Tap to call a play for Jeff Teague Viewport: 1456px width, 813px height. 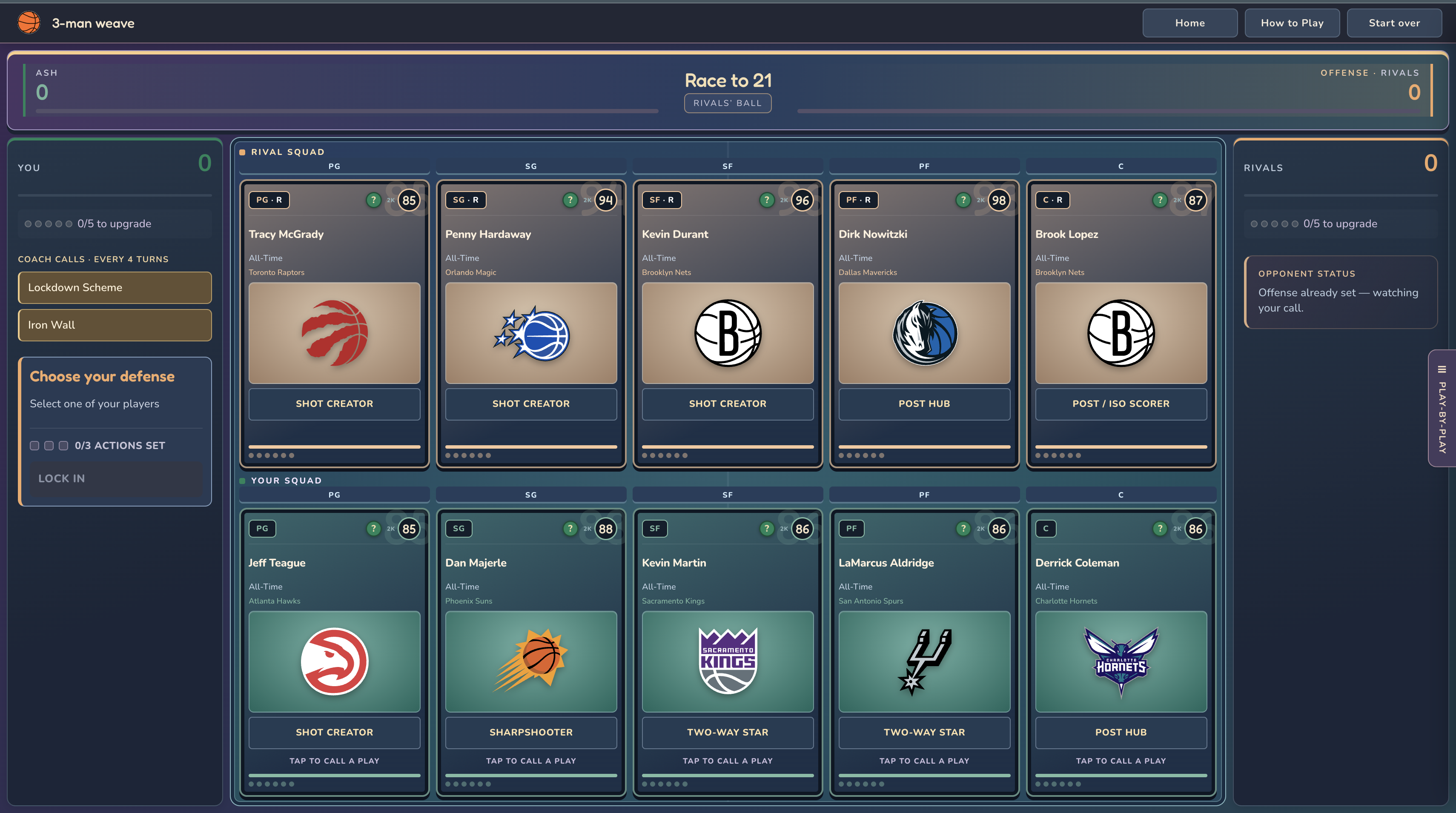click(x=335, y=761)
